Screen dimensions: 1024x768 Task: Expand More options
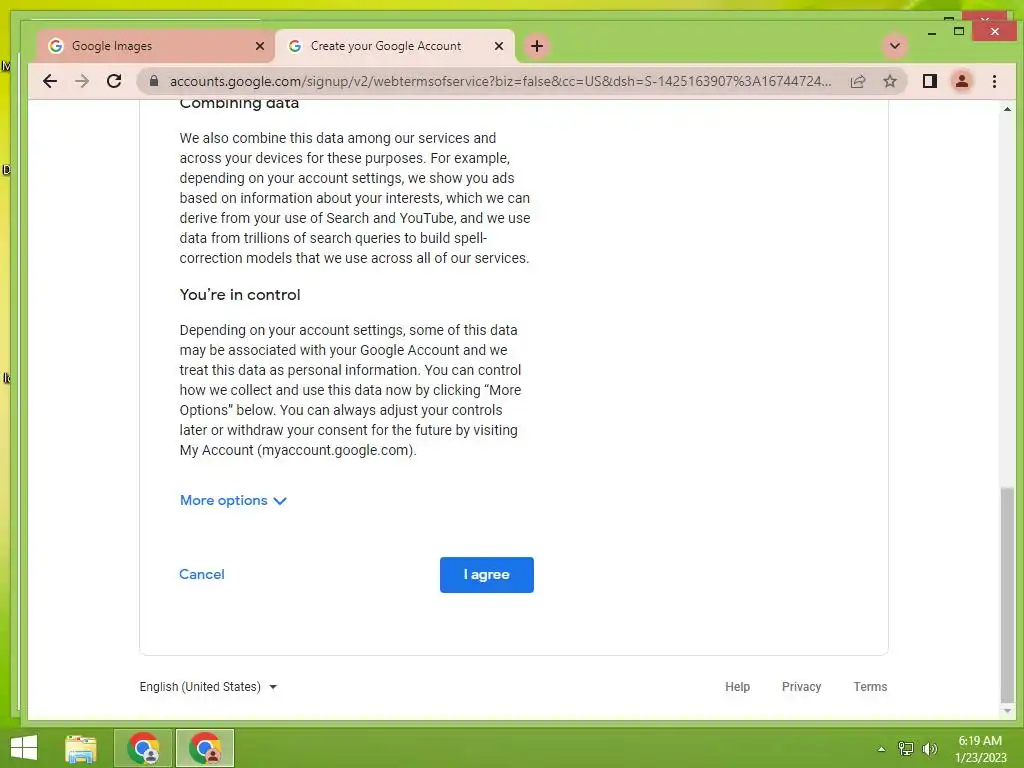[x=233, y=500]
